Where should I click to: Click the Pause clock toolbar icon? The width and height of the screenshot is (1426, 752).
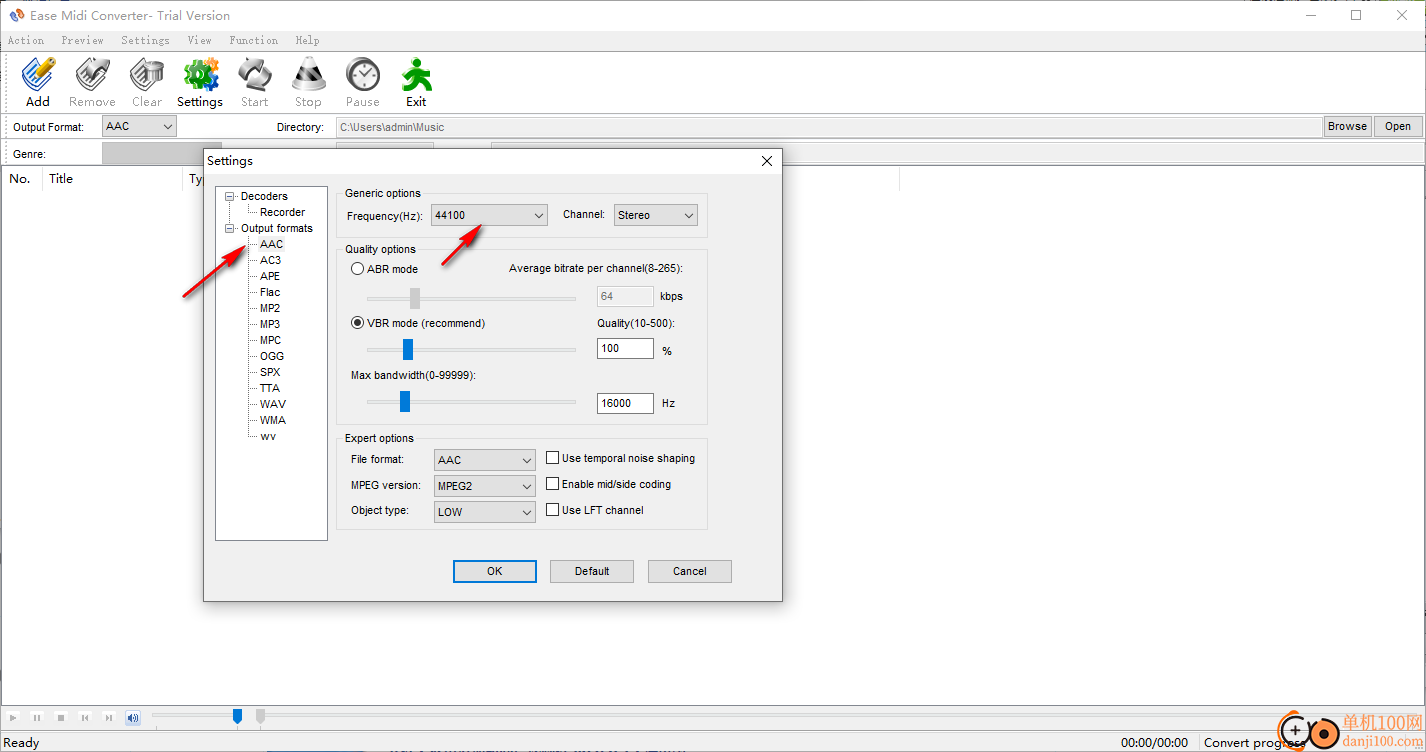coord(362,82)
